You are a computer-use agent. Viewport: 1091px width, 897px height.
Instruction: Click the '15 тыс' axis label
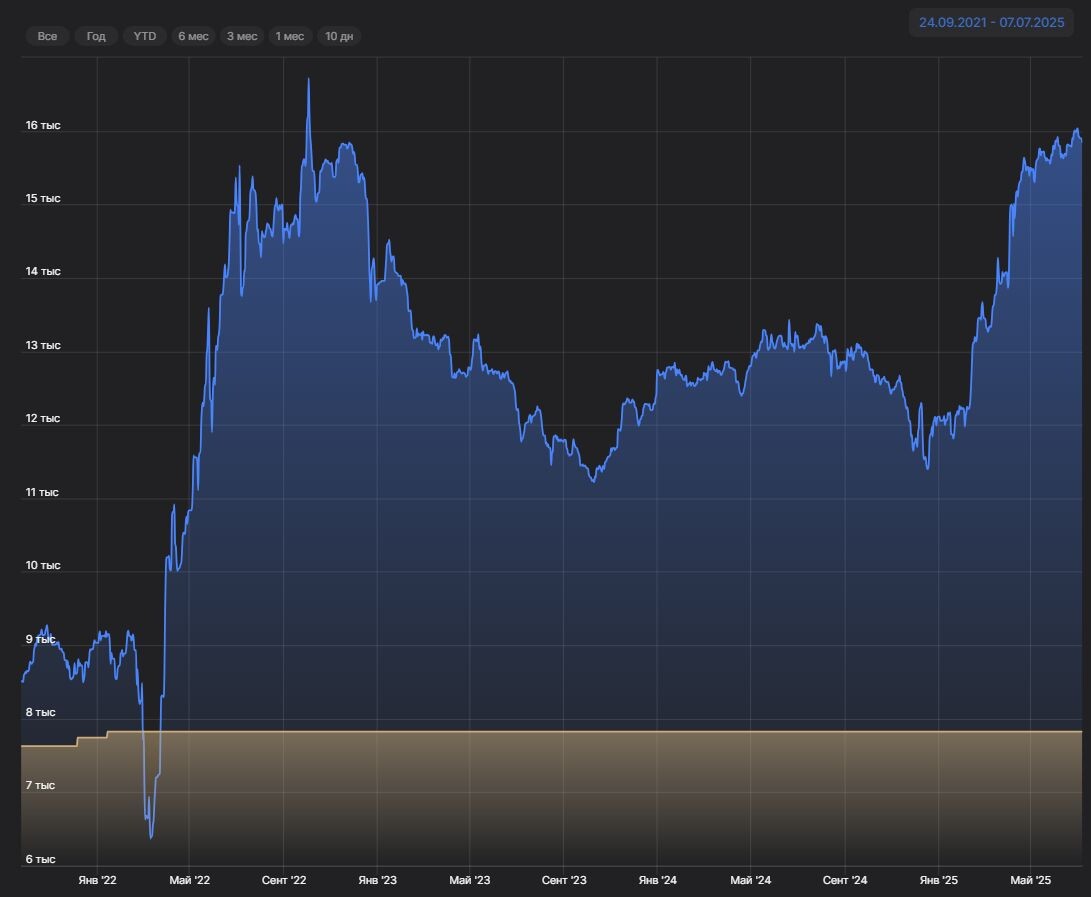click(x=43, y=198)
